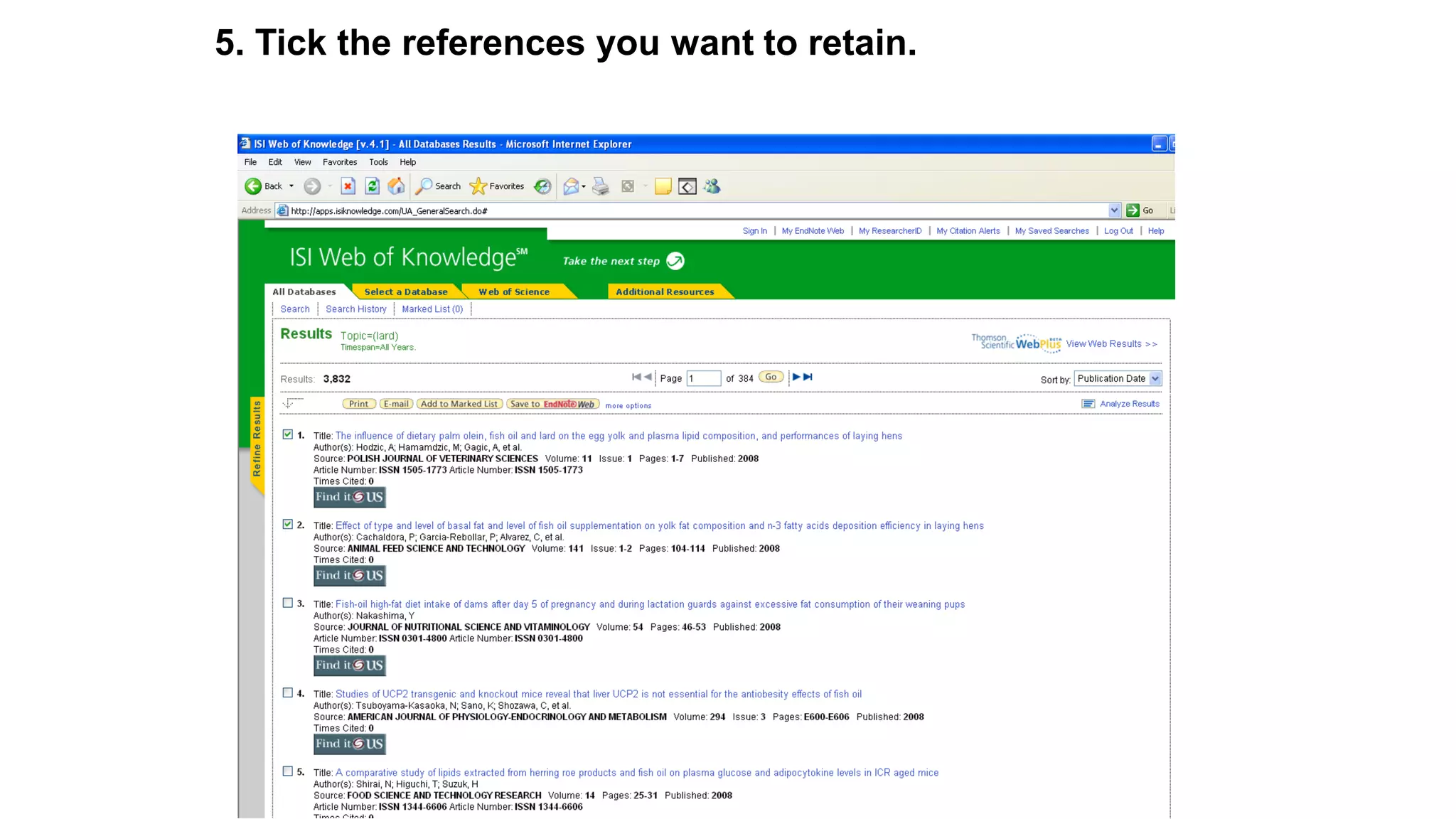Go to next results page arrow
Image resolution: width=1456 pixels, height=819 pixels.
796,377
